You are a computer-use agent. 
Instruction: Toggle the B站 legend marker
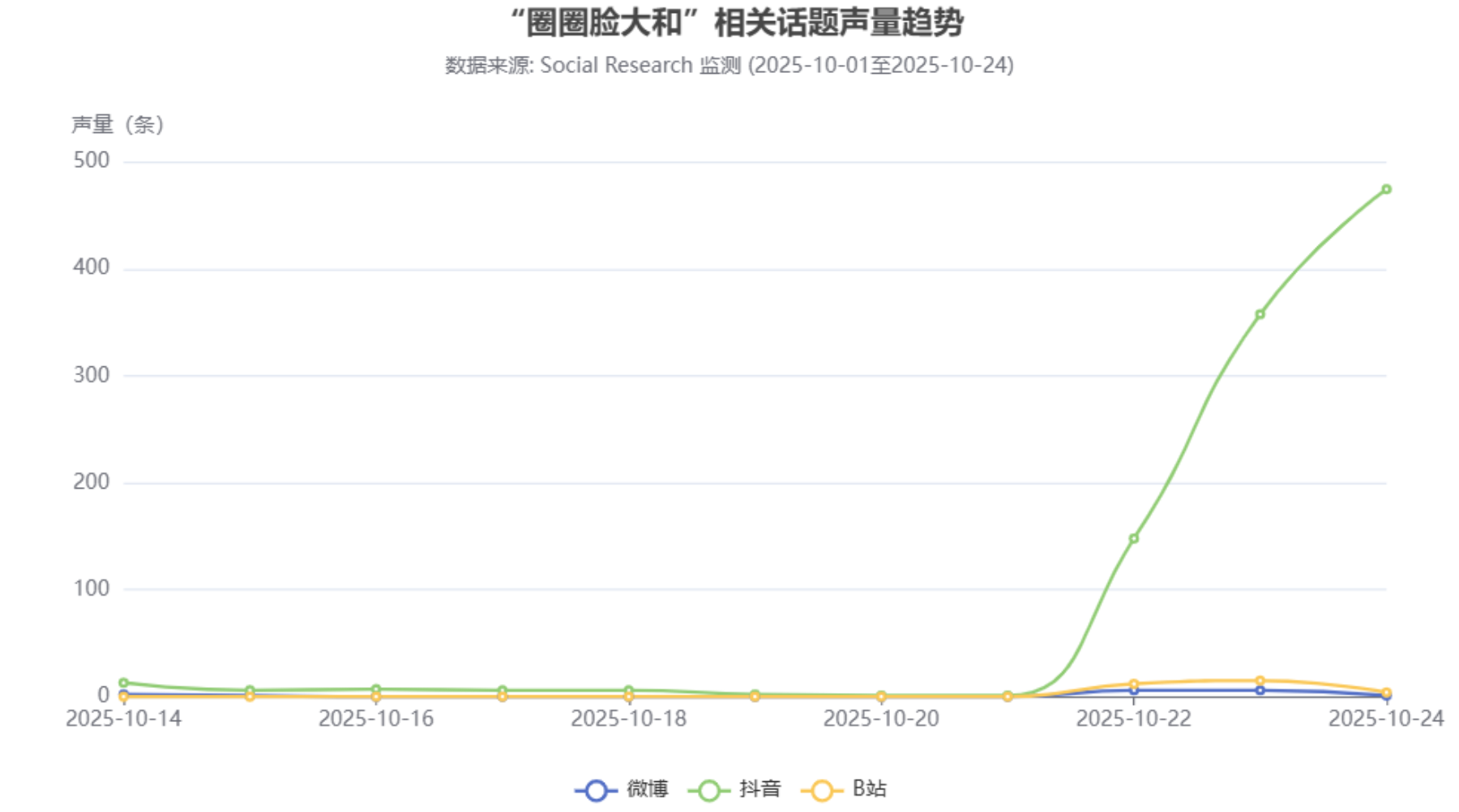click(x=822, y=790)
